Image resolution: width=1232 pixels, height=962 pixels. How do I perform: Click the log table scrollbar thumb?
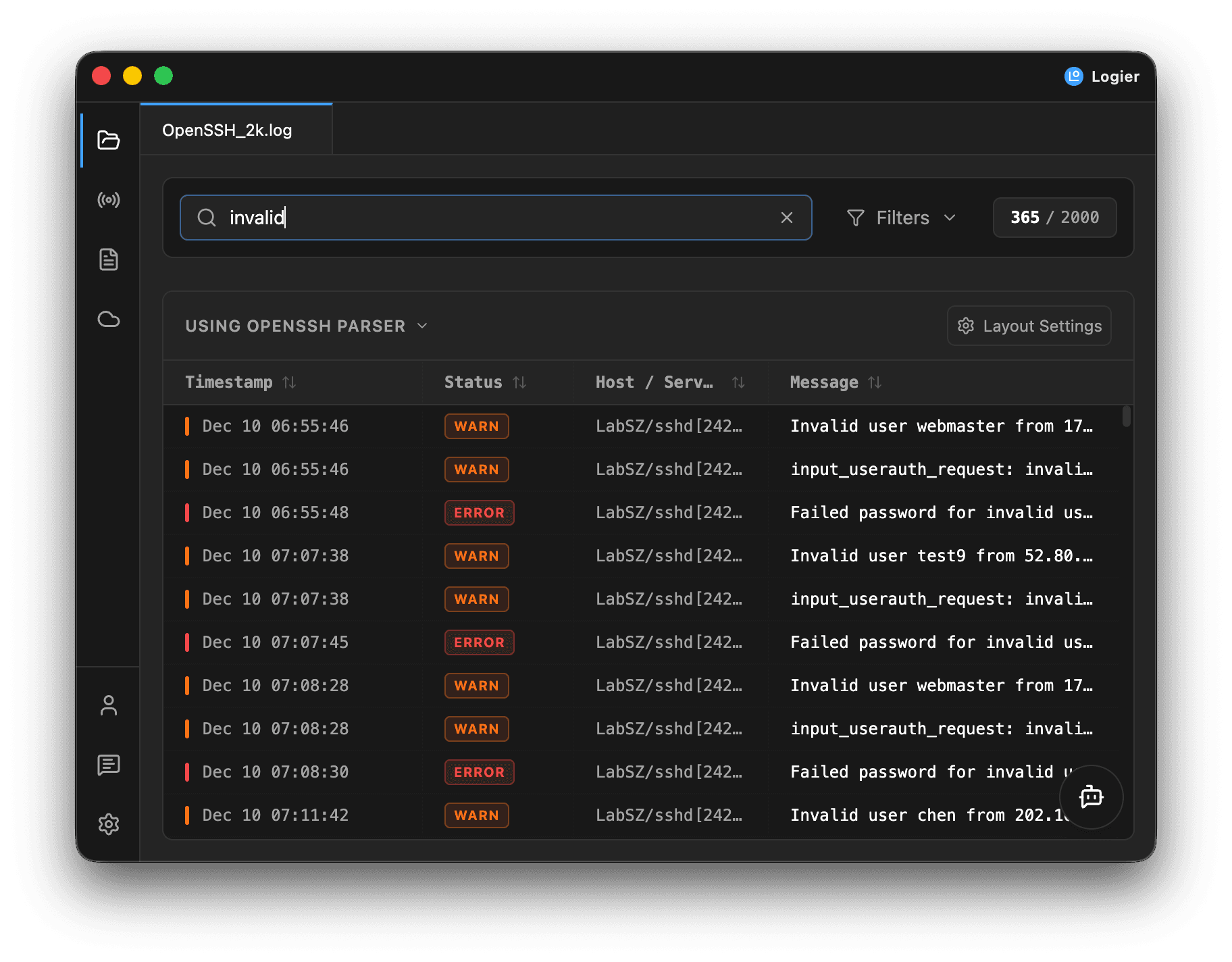[x=1127, y=416]
